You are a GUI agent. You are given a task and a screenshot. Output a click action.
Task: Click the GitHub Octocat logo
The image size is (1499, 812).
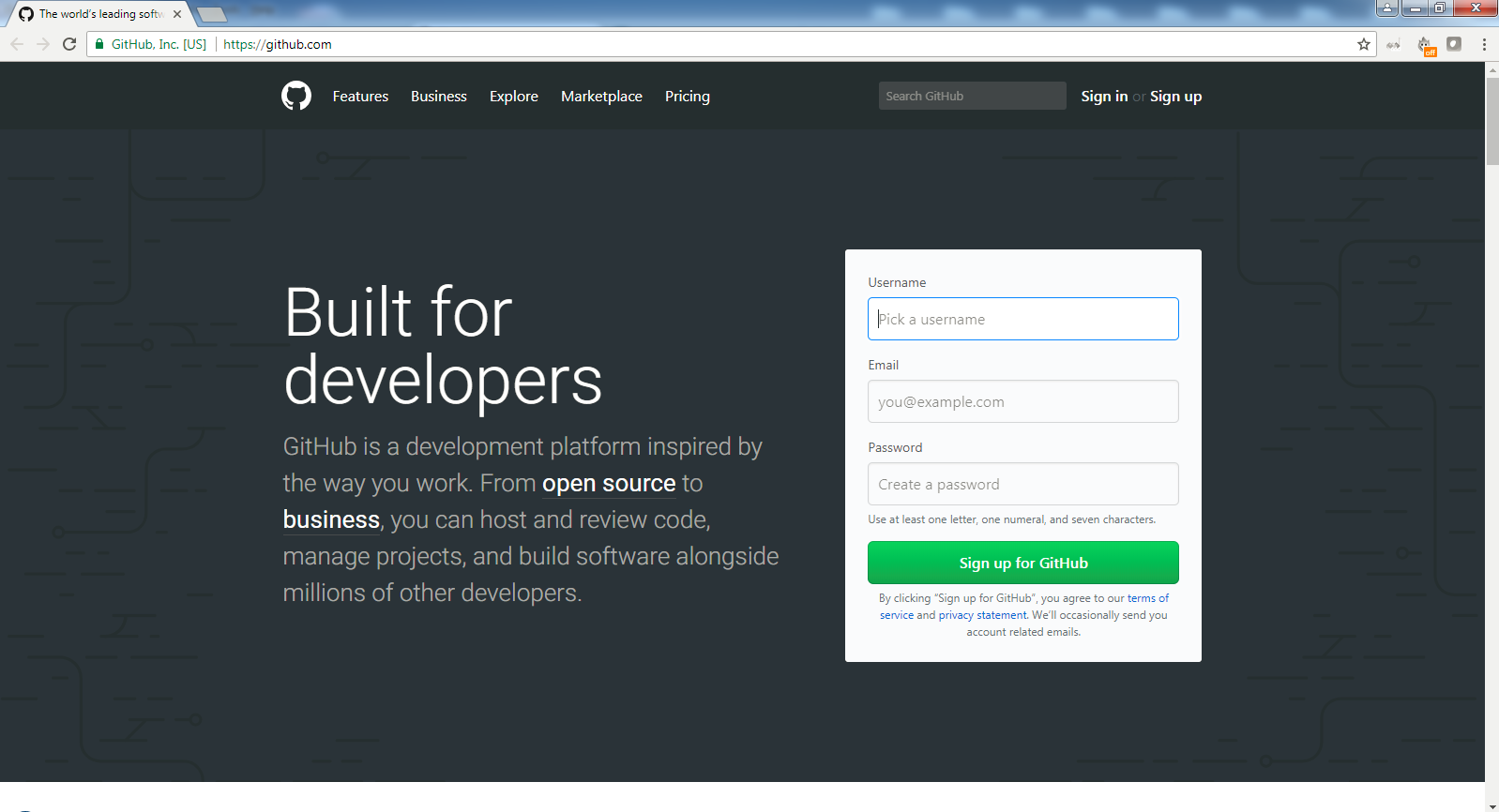(296, 96)
